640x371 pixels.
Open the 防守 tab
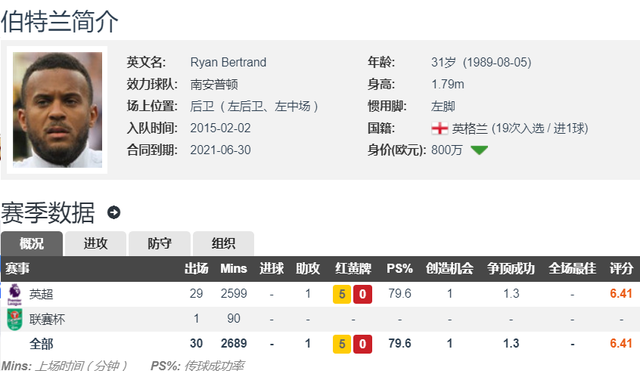coord(160,244)
